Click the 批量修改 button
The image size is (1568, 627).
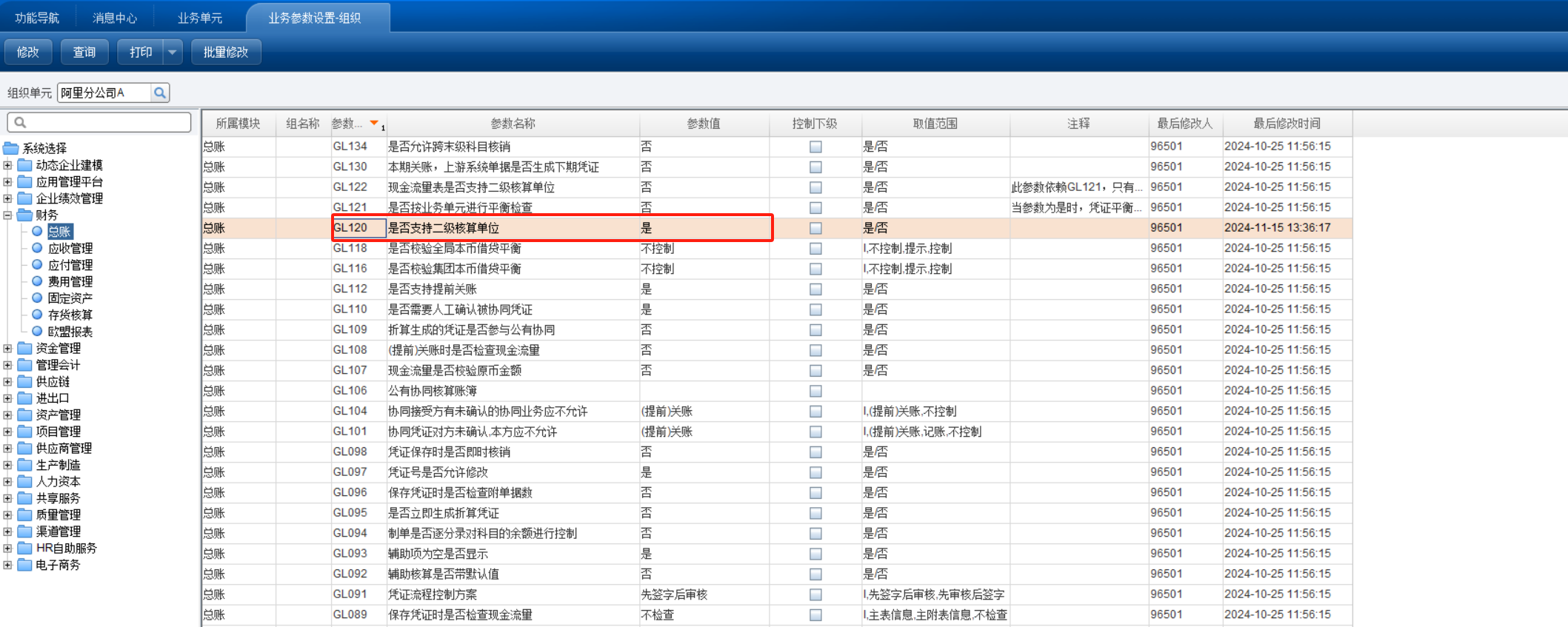(226, 52)
